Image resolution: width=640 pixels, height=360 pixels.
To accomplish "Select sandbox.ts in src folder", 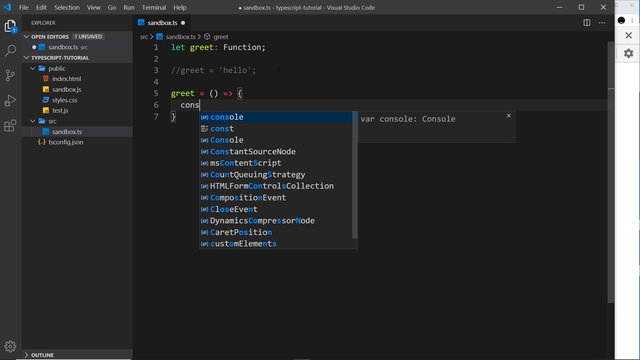I will [x=78, y=132].
